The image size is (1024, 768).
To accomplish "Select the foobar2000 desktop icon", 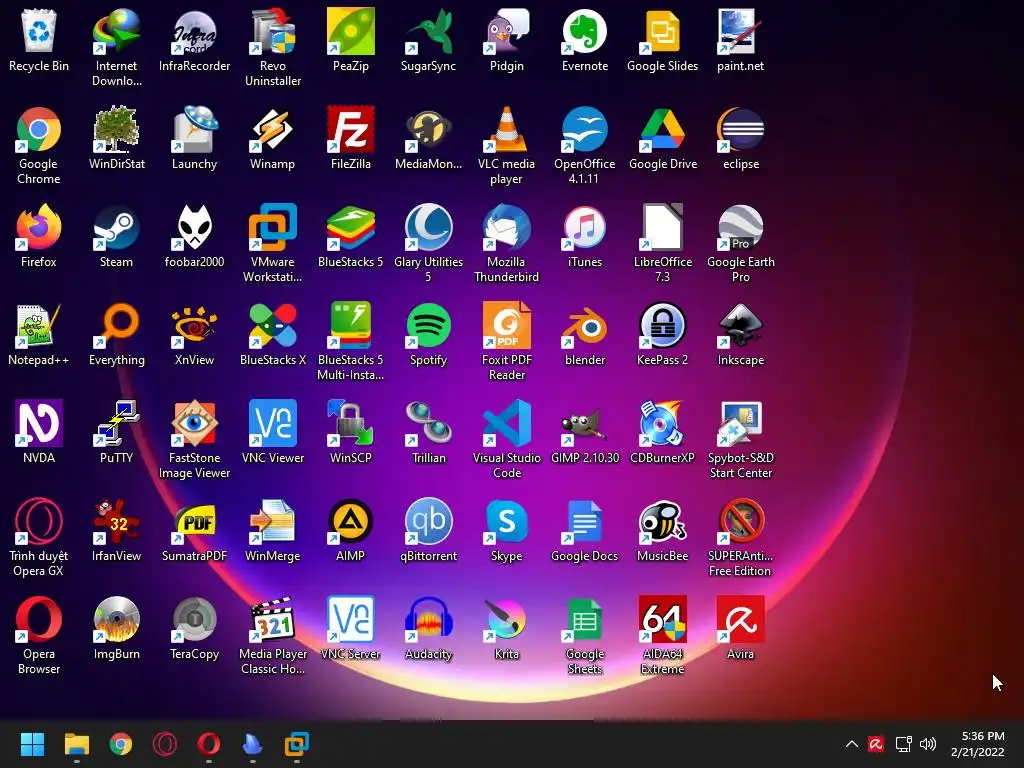I will [195, 227].
